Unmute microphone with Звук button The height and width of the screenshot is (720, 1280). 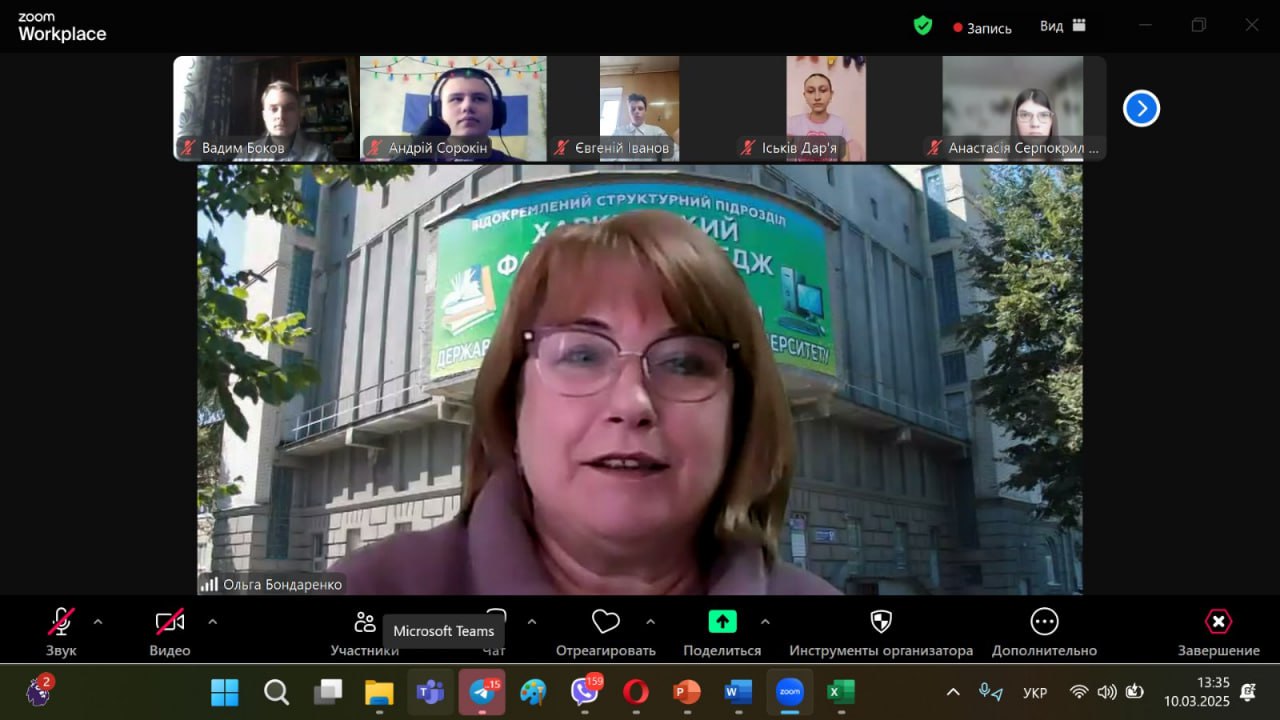pos(61,632)
